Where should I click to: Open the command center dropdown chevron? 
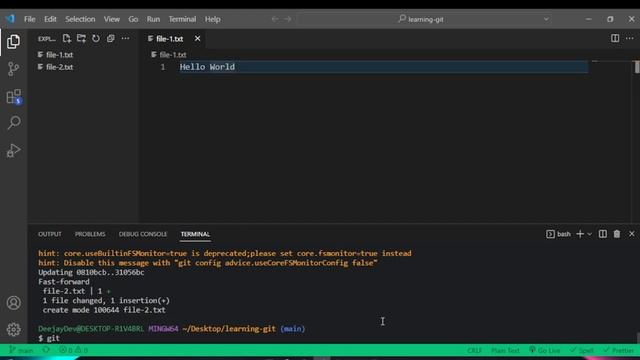546,19
